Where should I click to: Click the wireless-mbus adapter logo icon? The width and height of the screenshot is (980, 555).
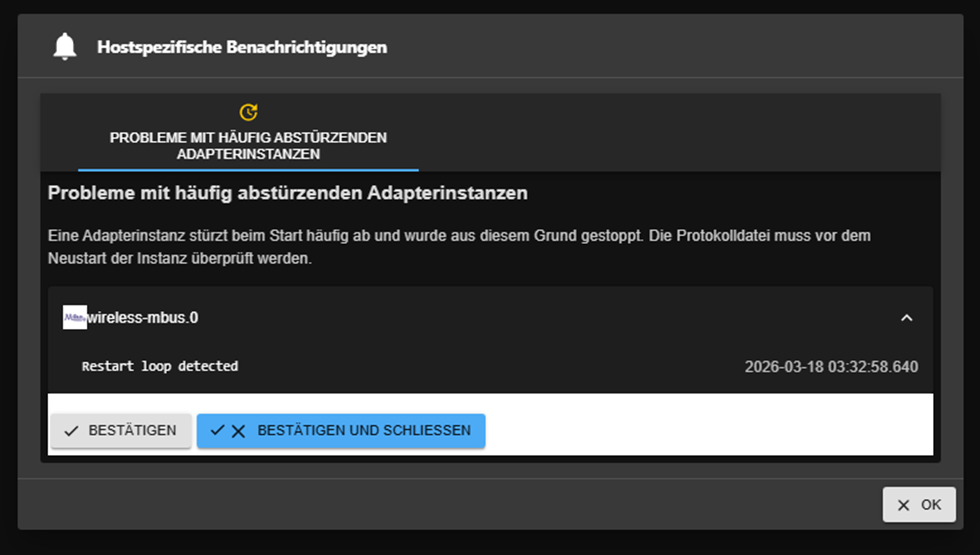pyautogui.click(x=75, y=317)
